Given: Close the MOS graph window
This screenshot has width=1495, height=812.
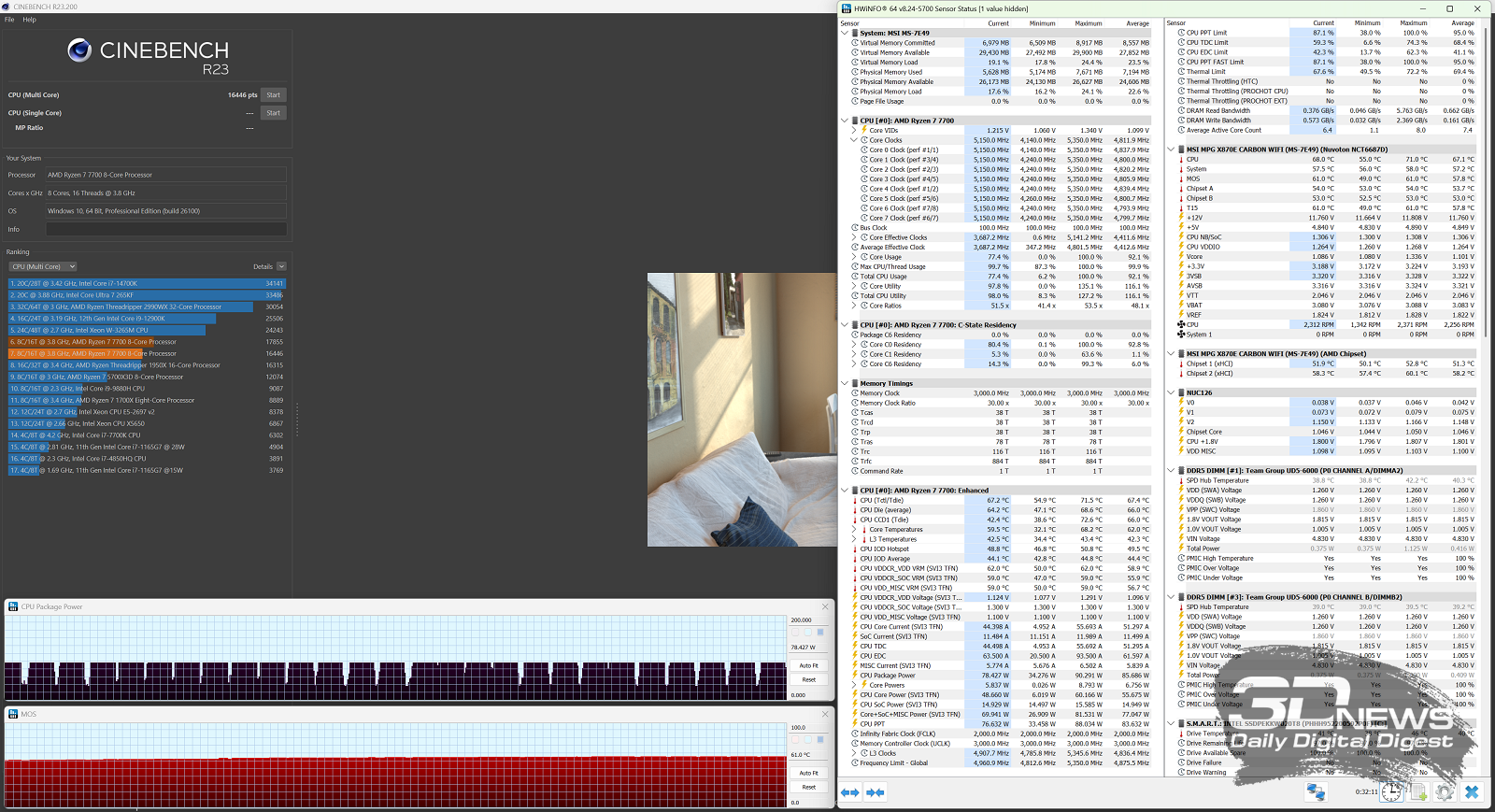Looking at the screenshot, I should pyautogui.click(x=824, y=714).
